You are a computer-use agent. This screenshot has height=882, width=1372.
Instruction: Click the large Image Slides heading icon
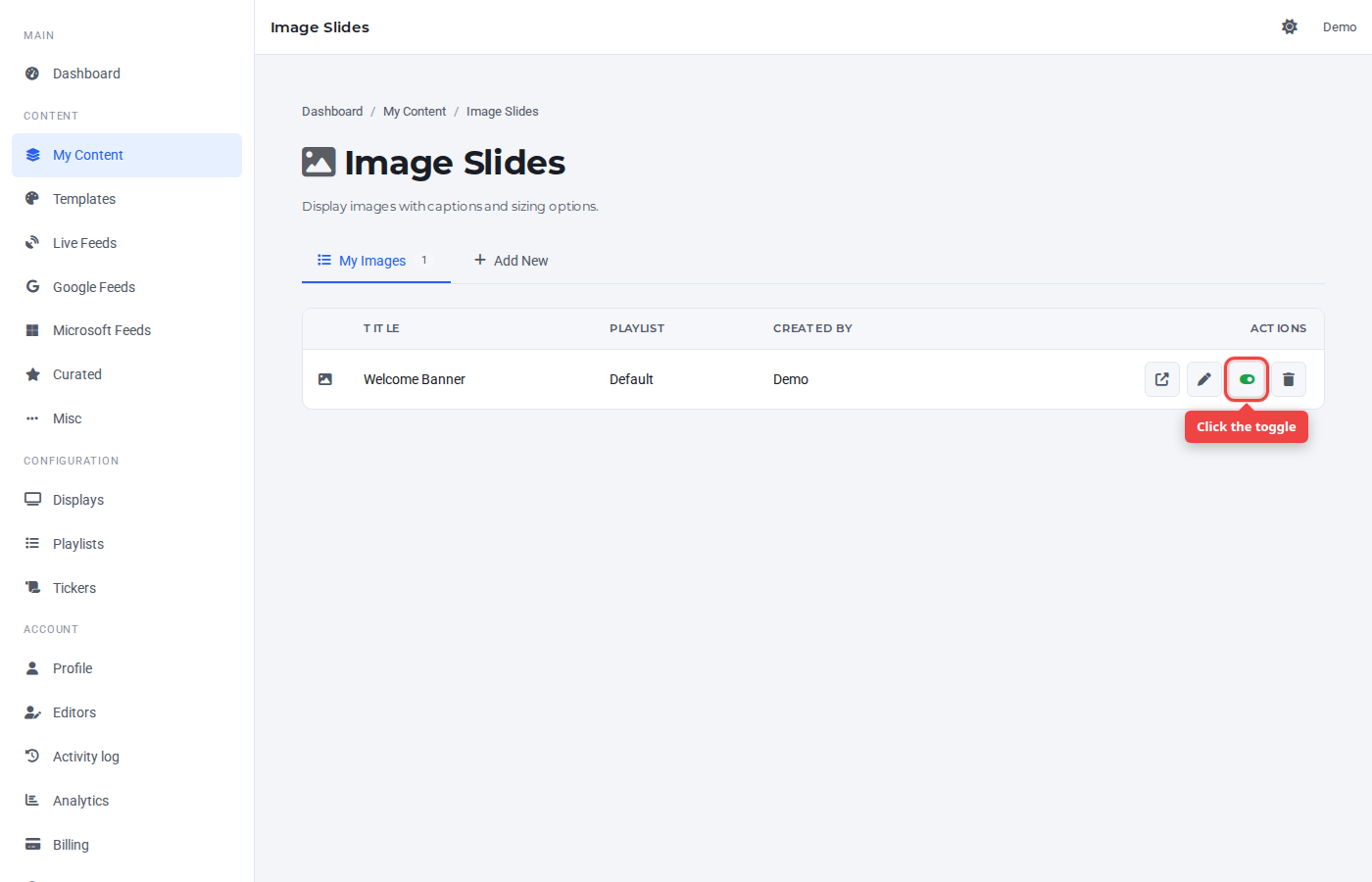318,162
